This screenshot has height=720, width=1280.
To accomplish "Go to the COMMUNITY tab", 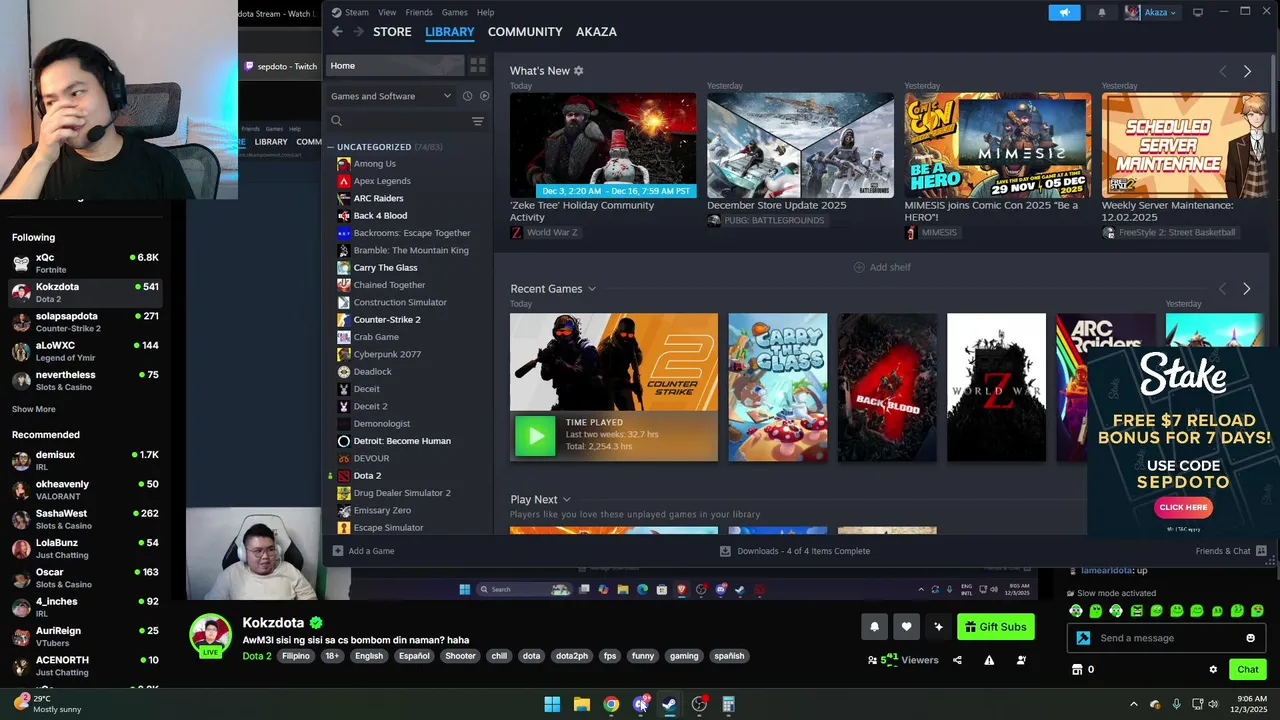I will 525,32.
